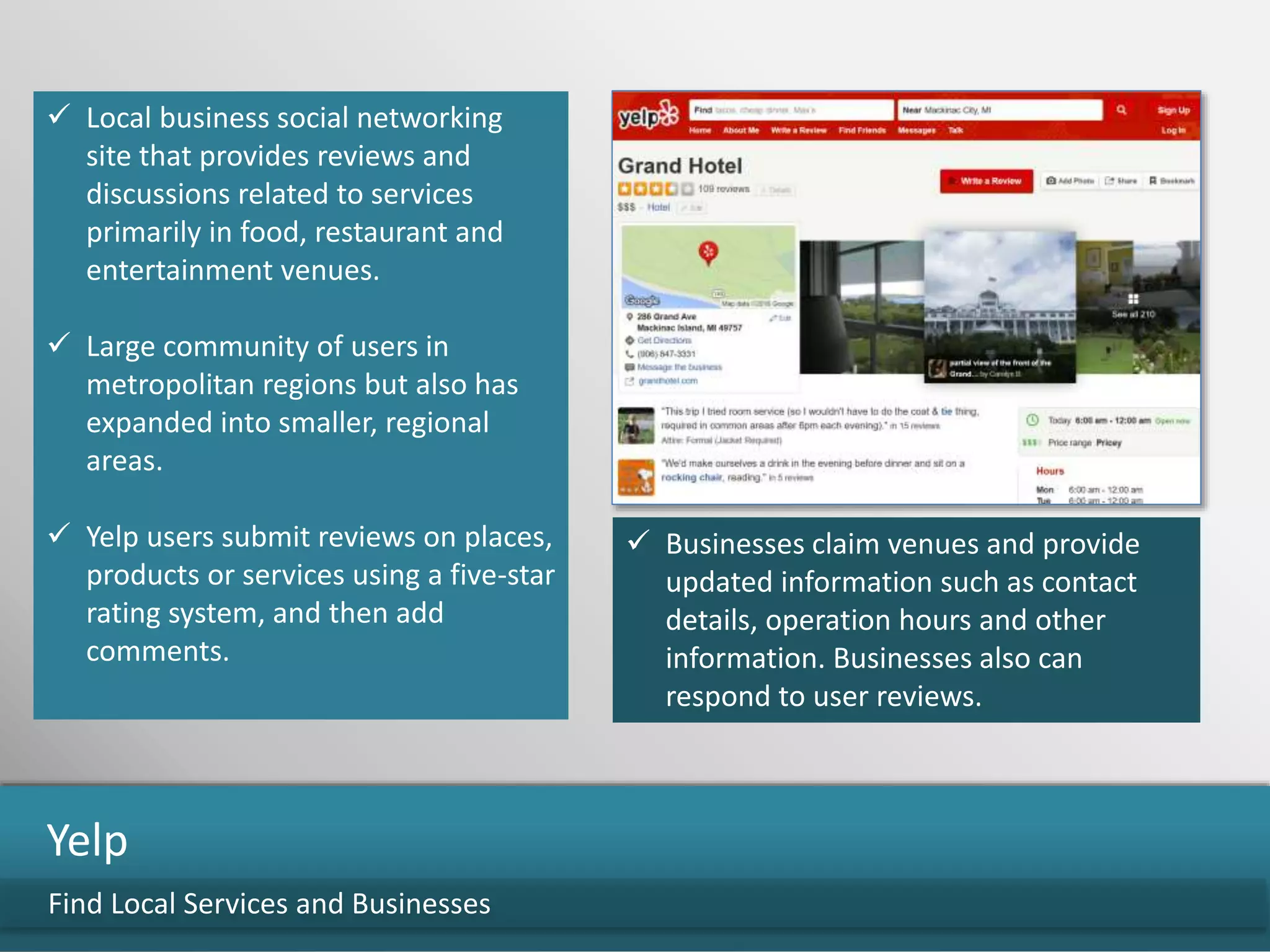Click the Add Photo camera icon
Image resolution: width=1270 pixels, height=952 pixels.
[x=1051, y=181]
